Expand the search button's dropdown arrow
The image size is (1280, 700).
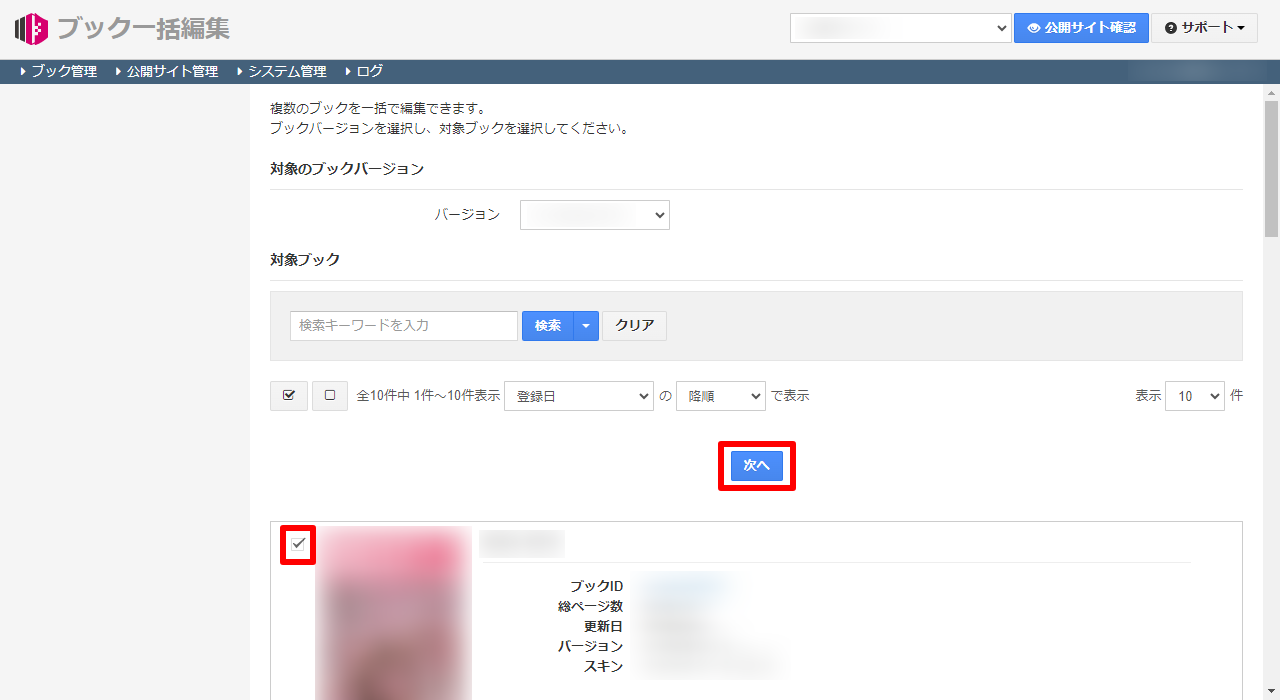click(x=587, y=325)
